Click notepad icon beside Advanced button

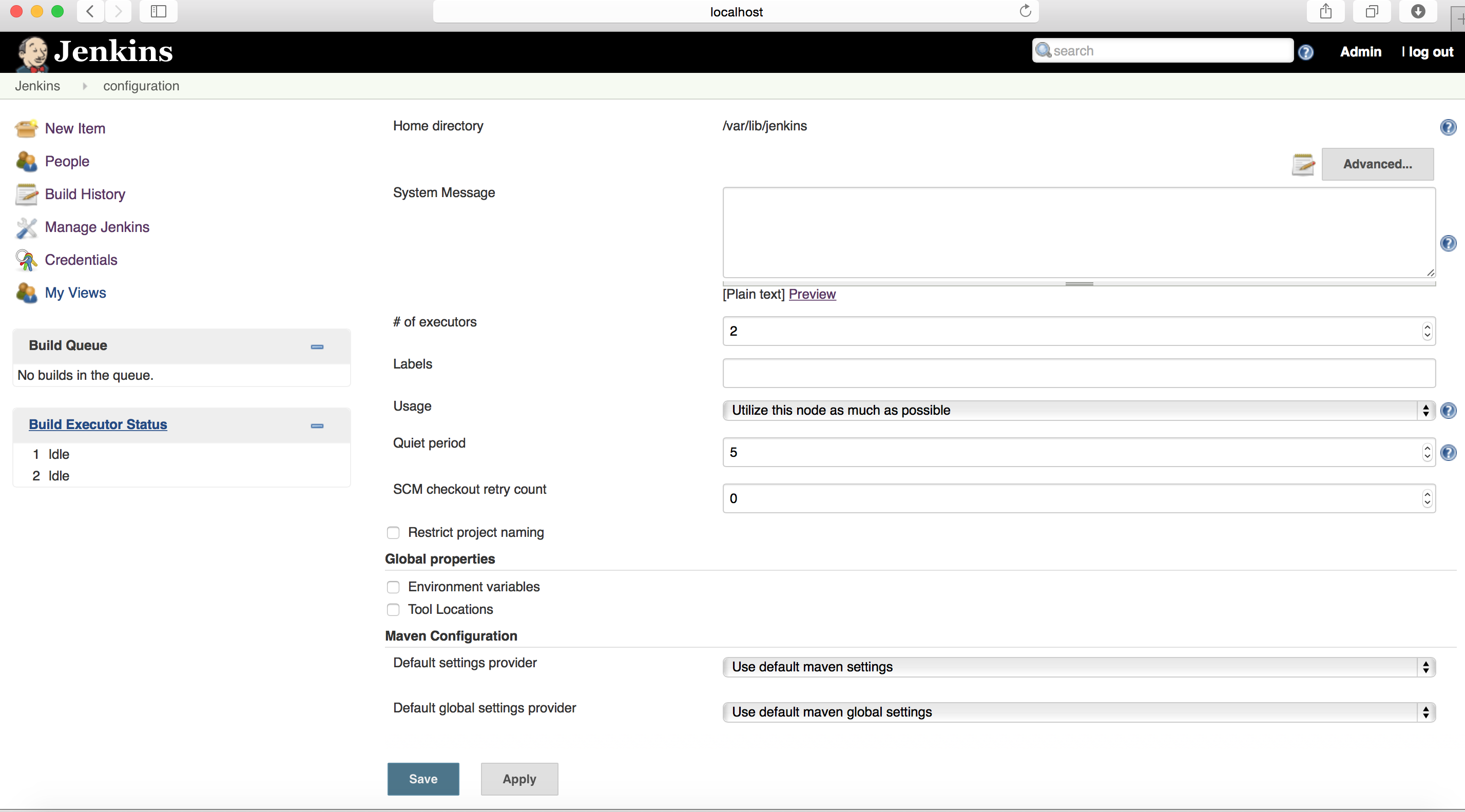click(x=1303, y=164)
